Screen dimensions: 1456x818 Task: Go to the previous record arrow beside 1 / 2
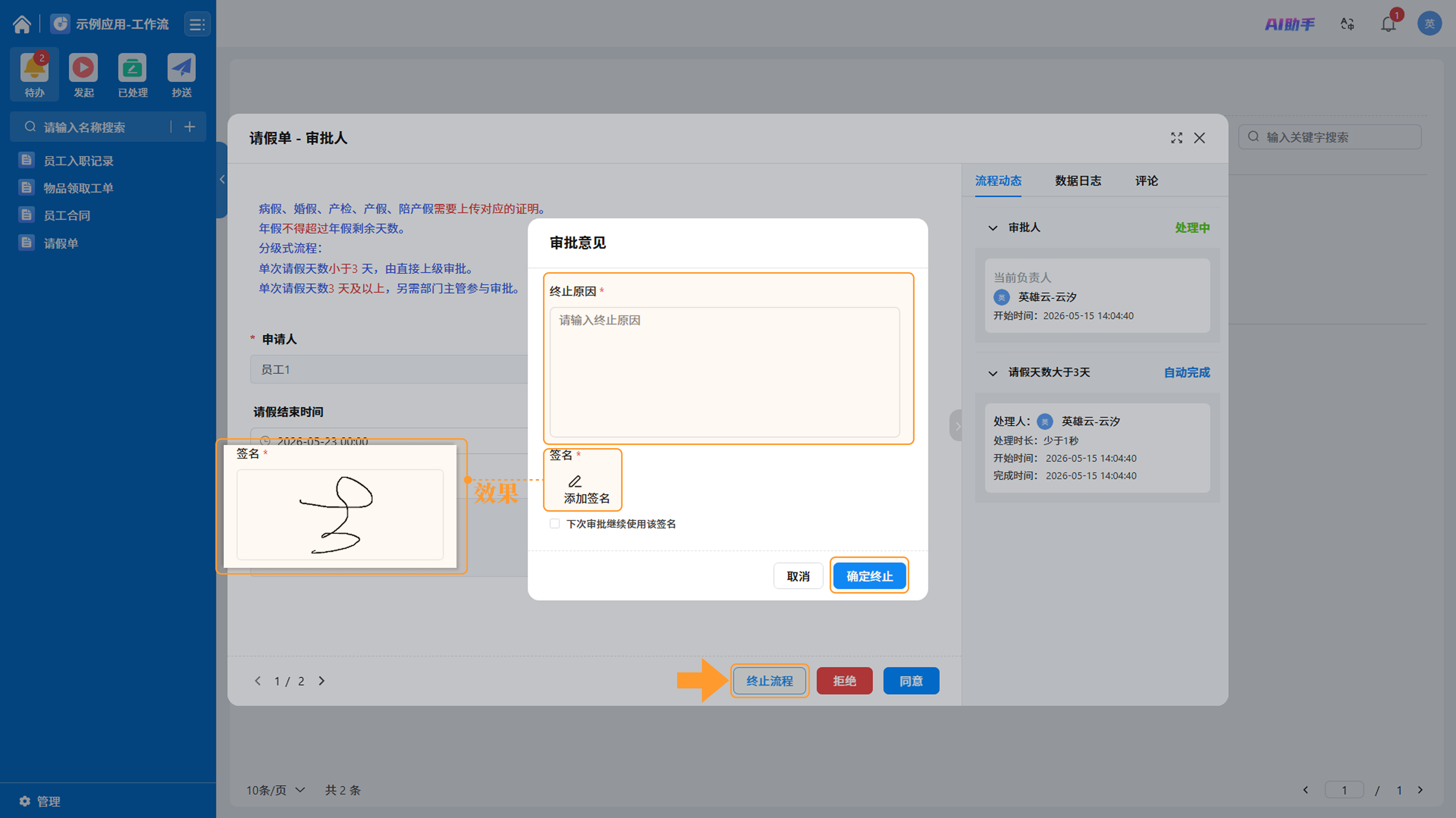[258, 681]
